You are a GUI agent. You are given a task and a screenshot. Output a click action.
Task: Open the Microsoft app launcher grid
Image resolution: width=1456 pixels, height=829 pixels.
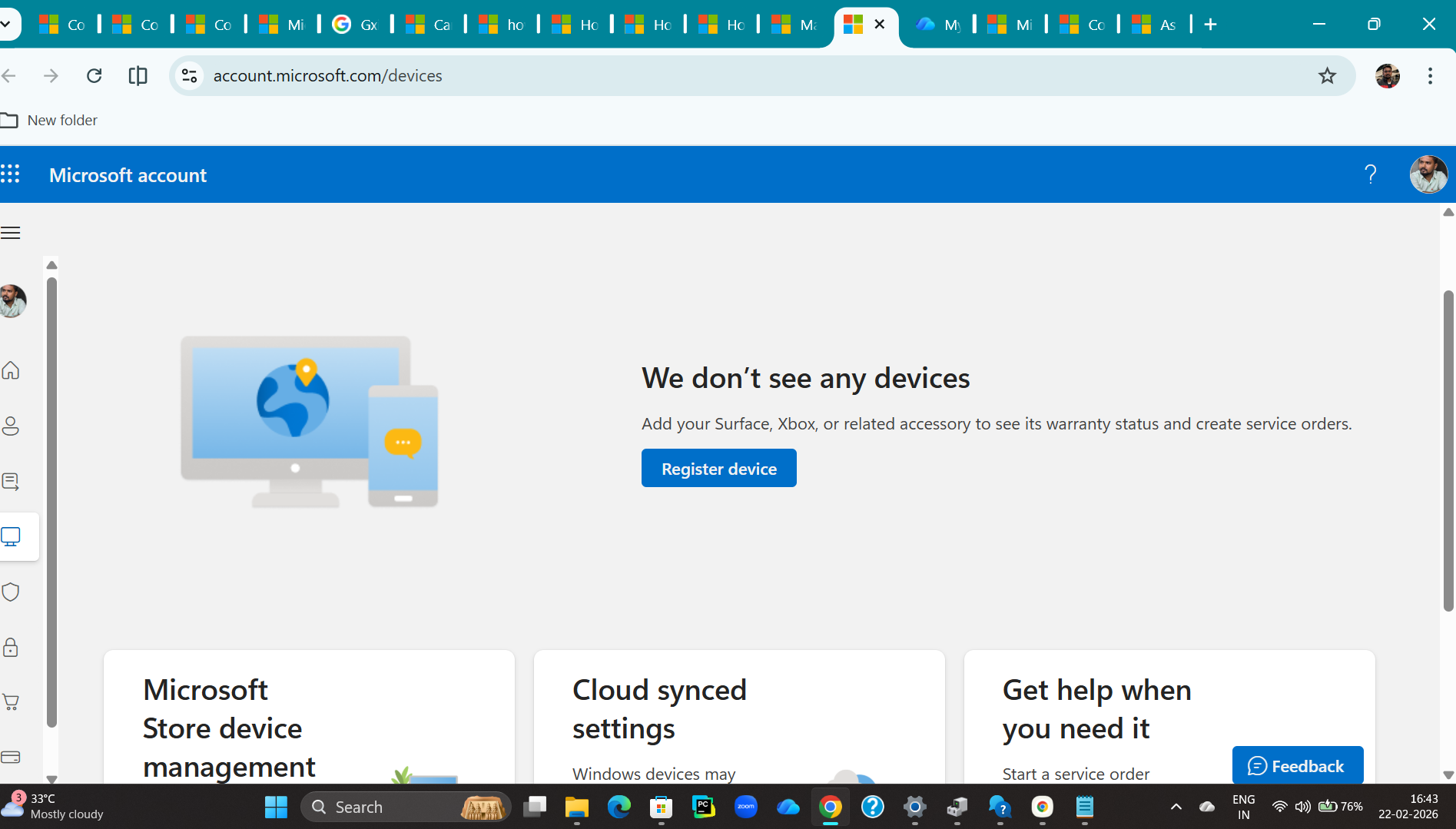point(11,174)
